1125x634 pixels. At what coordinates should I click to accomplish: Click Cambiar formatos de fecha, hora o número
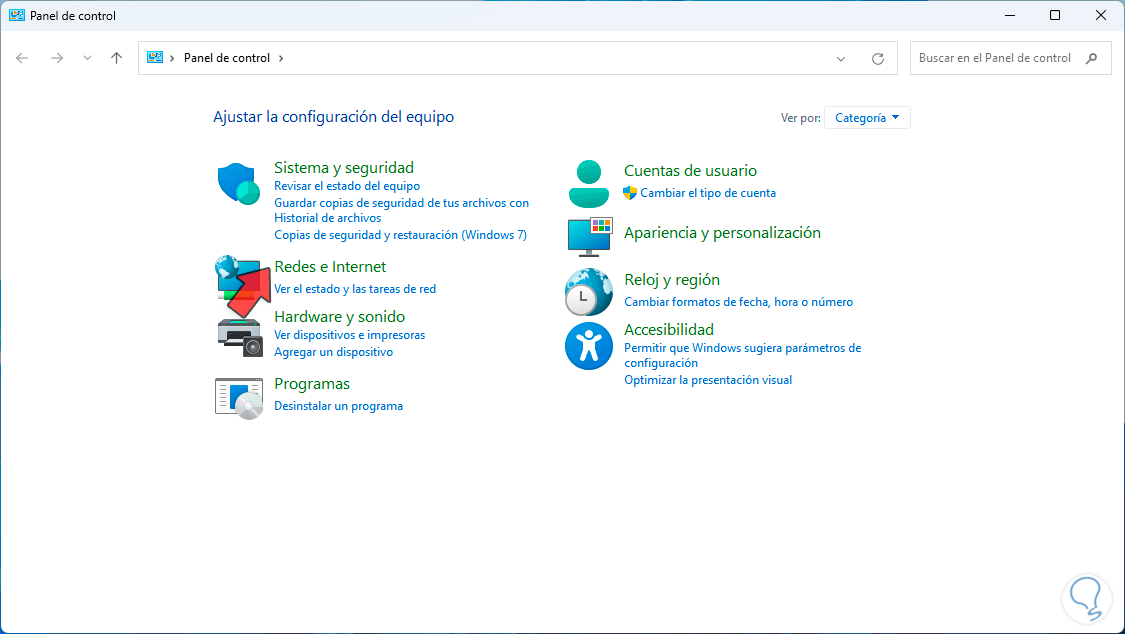click(x=738, y=302)
